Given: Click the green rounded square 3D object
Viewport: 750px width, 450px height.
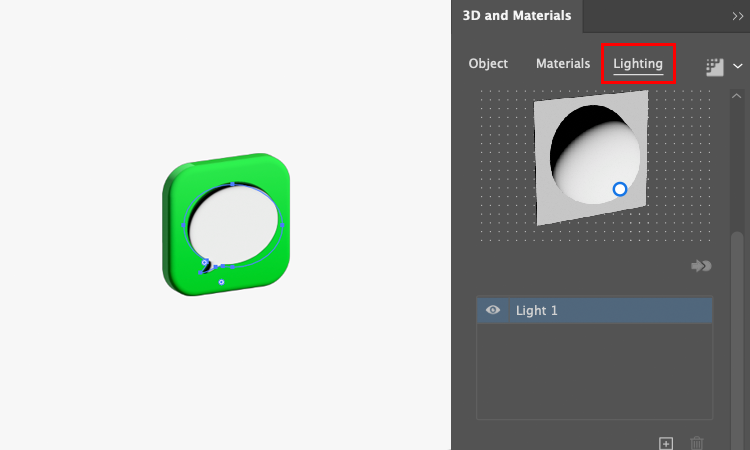Looking at the screenshot, I should pyautogui.click(x=226, y=224).
